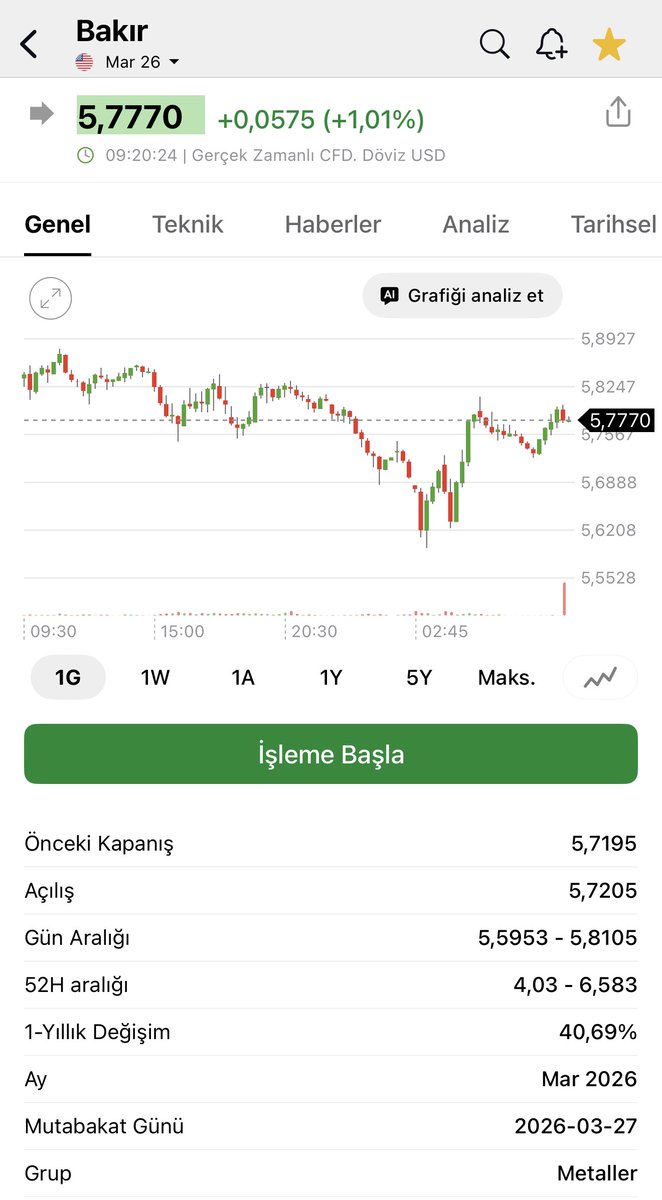Select the Maks. timeframe
Image resolution: width=662 pixels, height=1200 pixels.
pyautogui.click(x=507, y=677)
